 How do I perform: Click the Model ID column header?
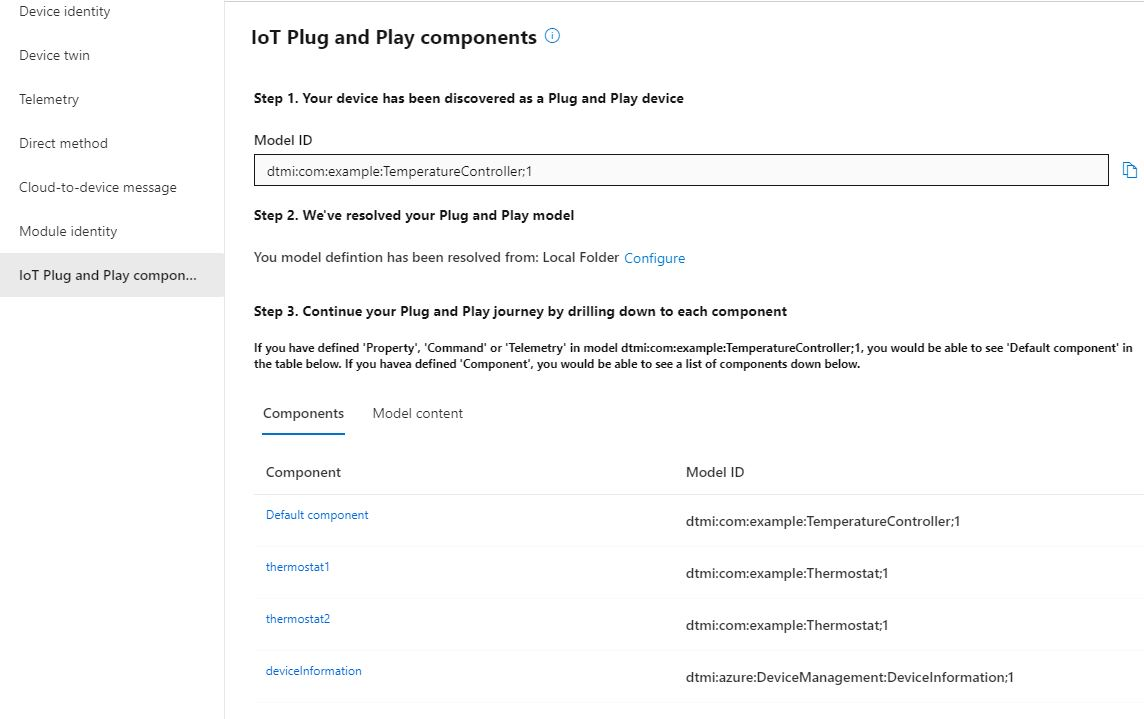point(715,471)
